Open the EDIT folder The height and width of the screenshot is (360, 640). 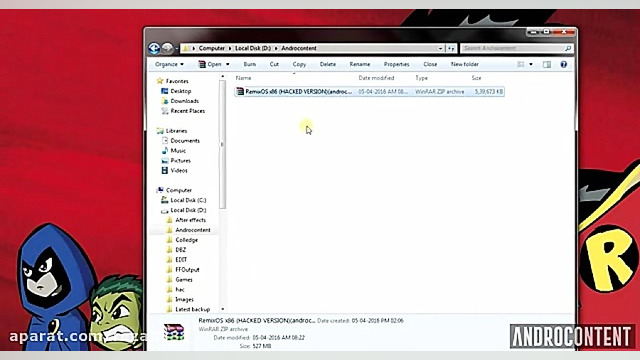click(x=181, y=260)
